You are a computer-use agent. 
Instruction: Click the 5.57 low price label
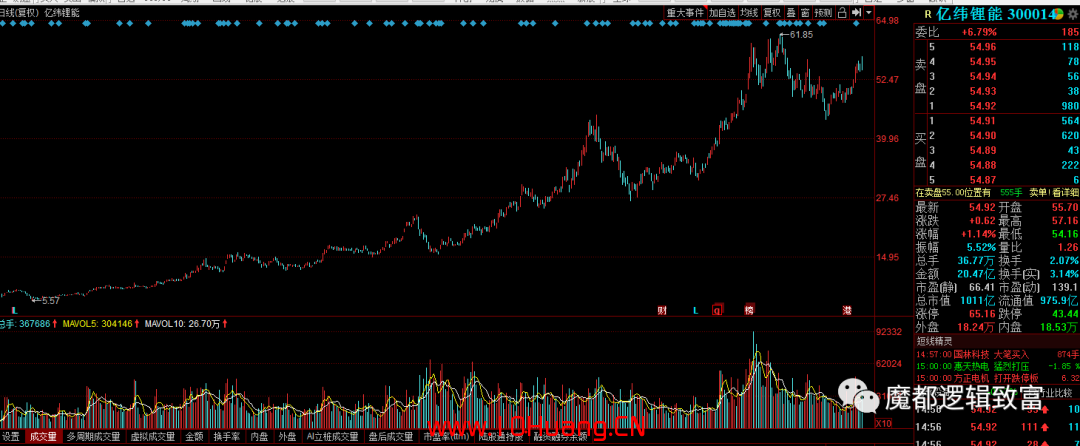tap(50, 301)
